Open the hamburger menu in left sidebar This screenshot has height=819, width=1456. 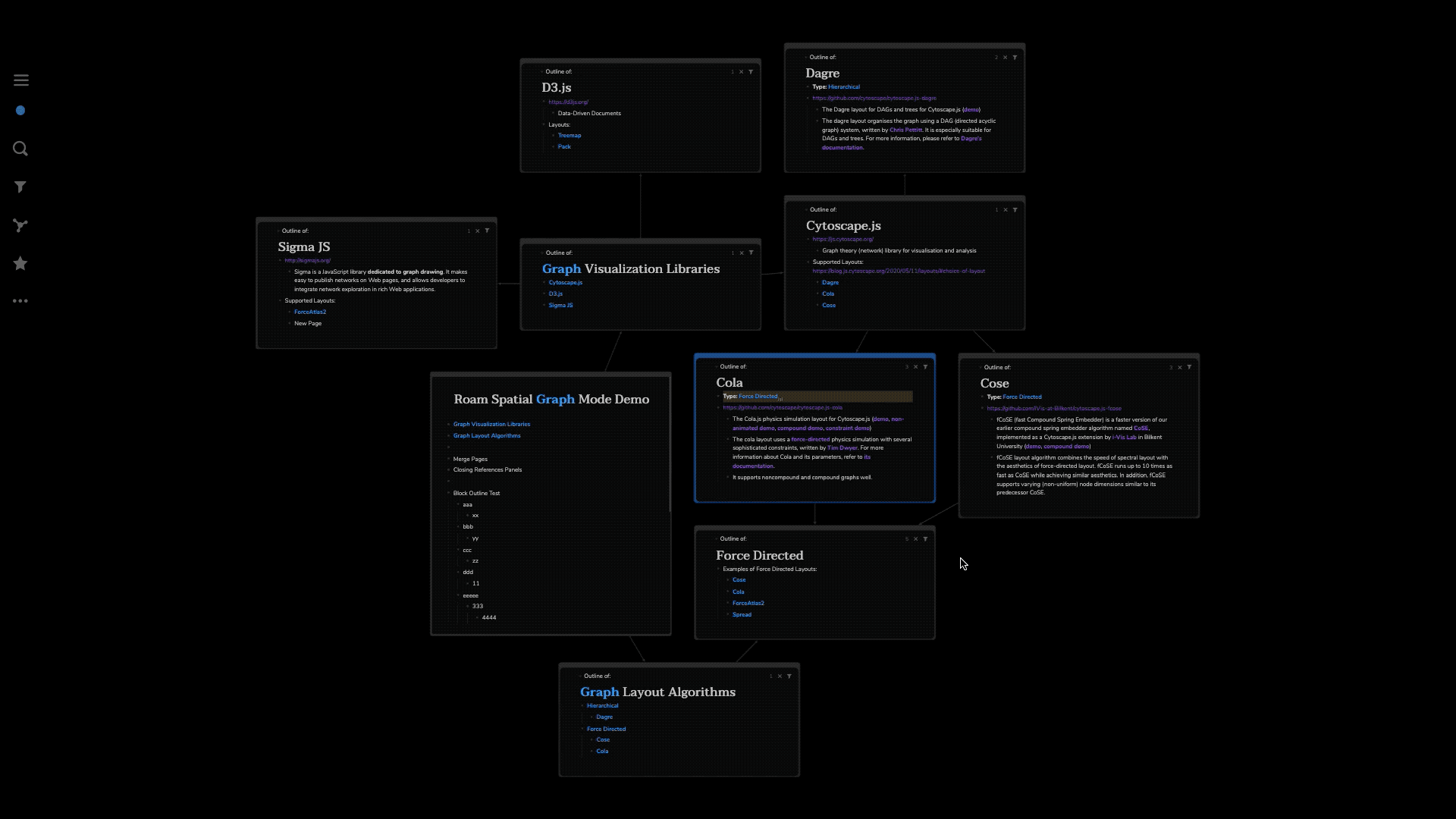pos(21,80)
